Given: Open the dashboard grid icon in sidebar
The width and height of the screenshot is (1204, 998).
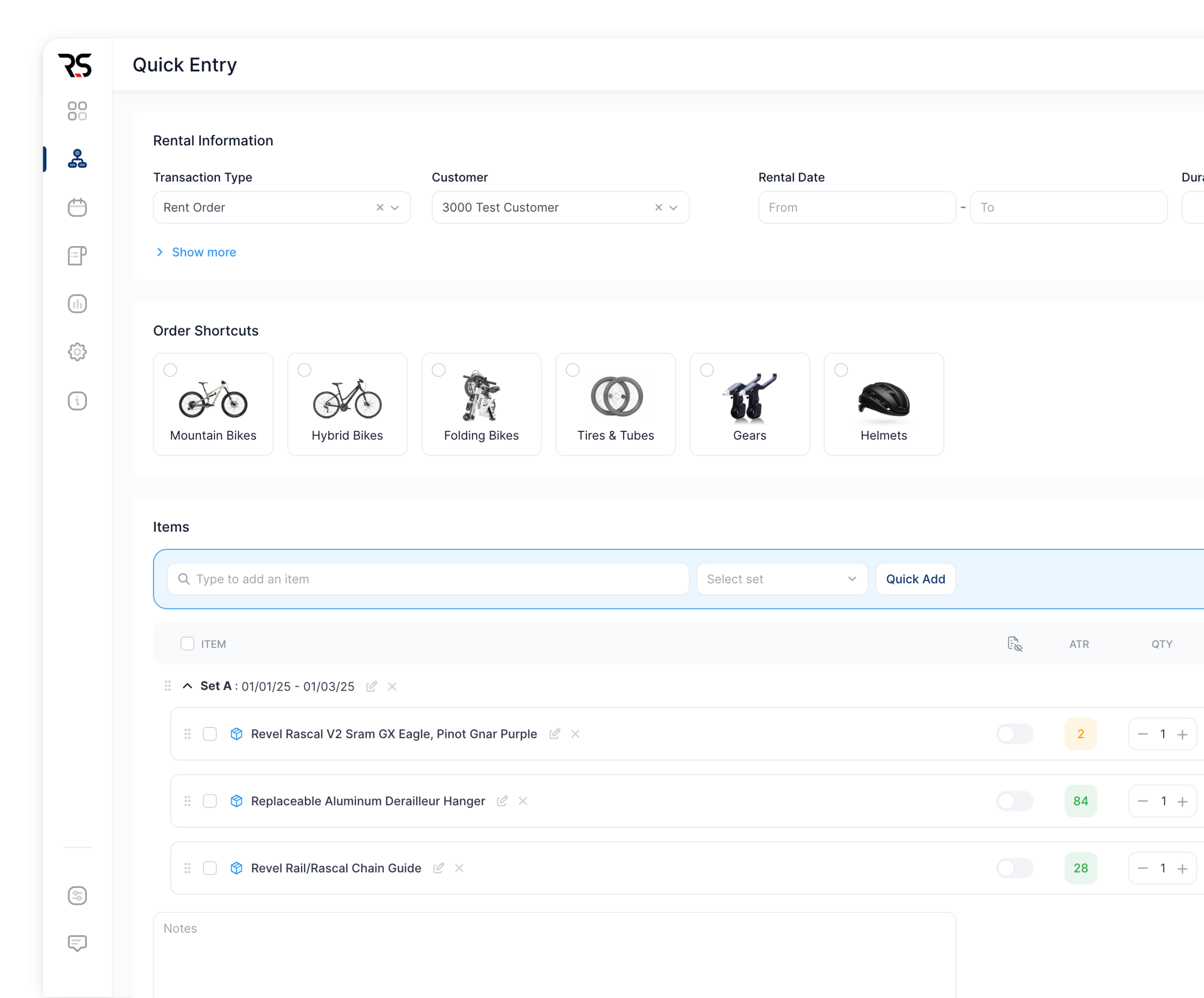Looking at the screenshot, I should point(77,111).
